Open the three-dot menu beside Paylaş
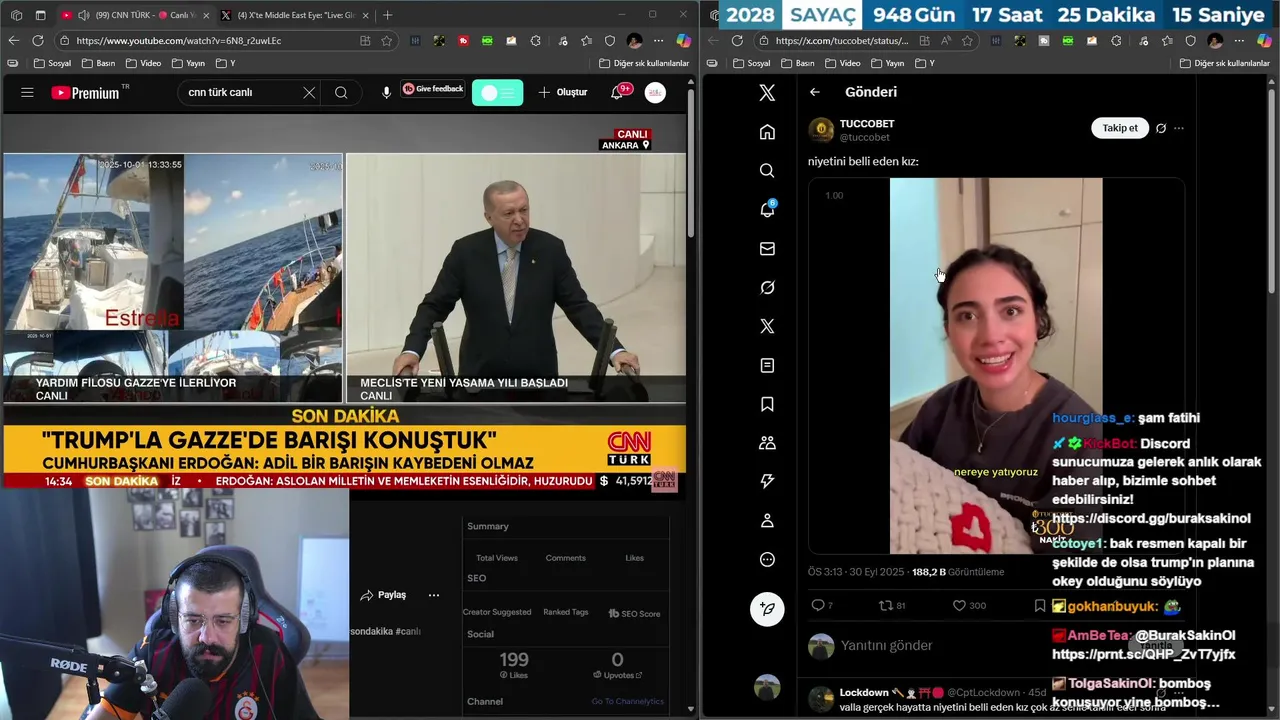Image resolution: width=1280 pixels, height=720 pixels. pos(434,595)
